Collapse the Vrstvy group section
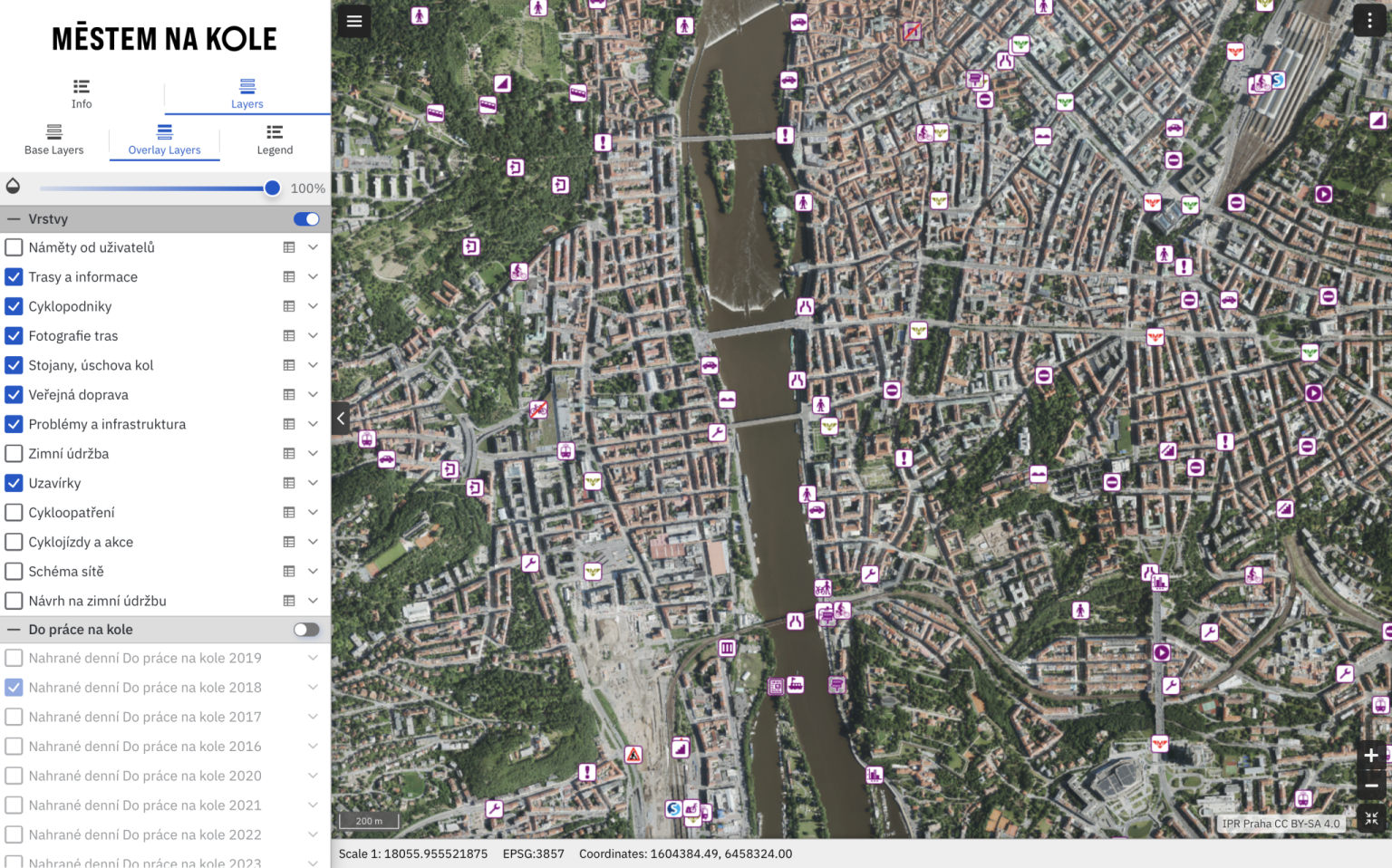 coord(14,219)
